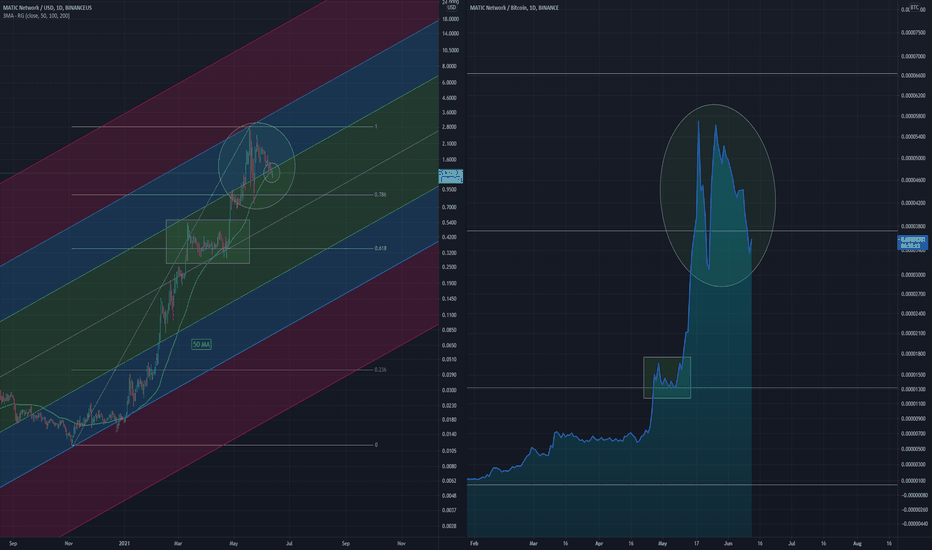Click the 2021 date label on USD chart
This screenshot has width=932, height=550.
(124, 543)
